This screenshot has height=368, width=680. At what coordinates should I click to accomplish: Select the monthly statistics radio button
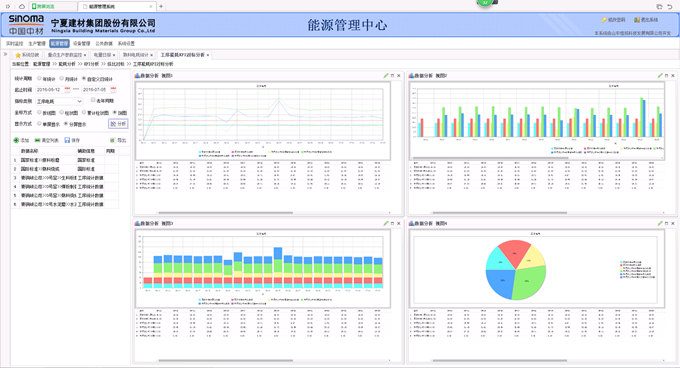pos(62,78)
